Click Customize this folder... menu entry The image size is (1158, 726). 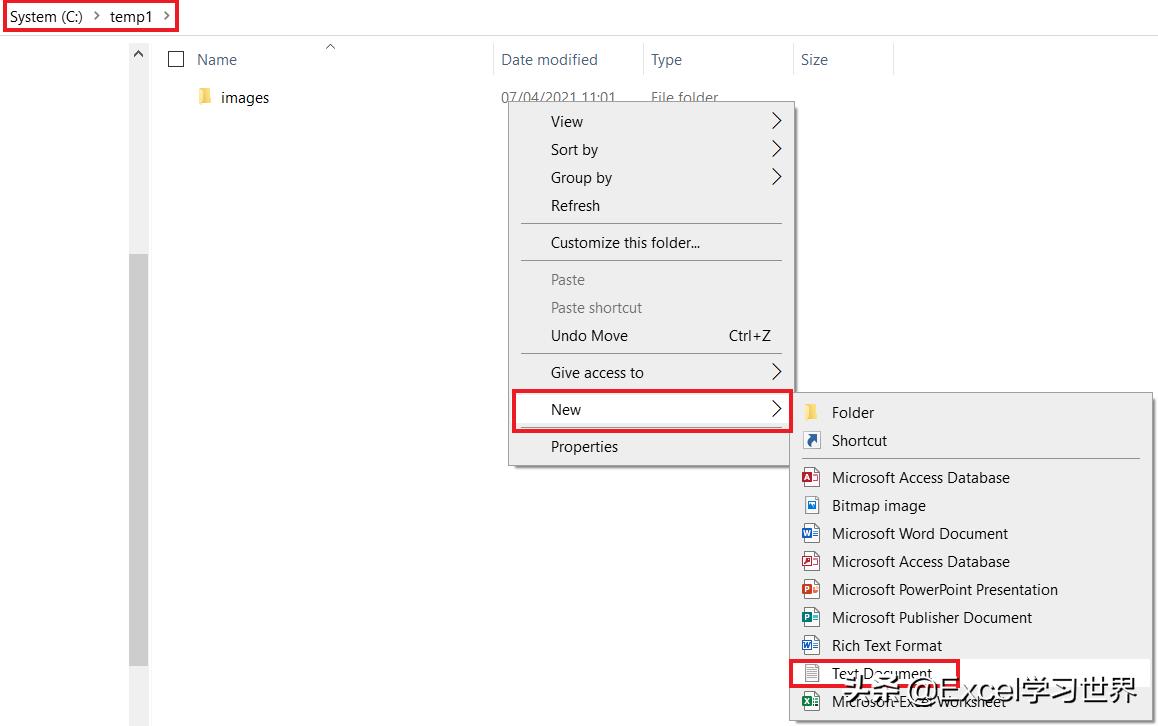[625, 242]
